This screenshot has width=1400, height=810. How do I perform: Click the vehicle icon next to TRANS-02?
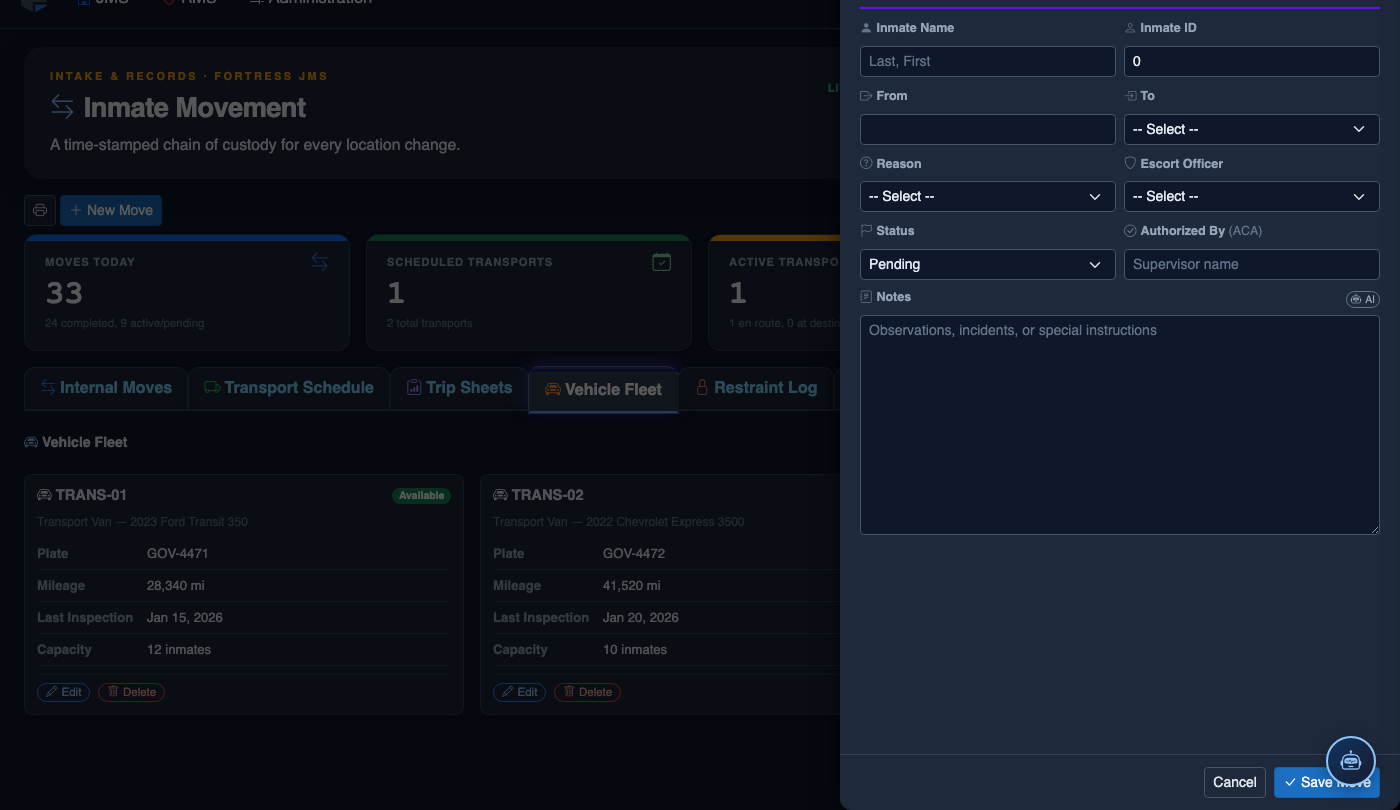(x=500, y=495)
